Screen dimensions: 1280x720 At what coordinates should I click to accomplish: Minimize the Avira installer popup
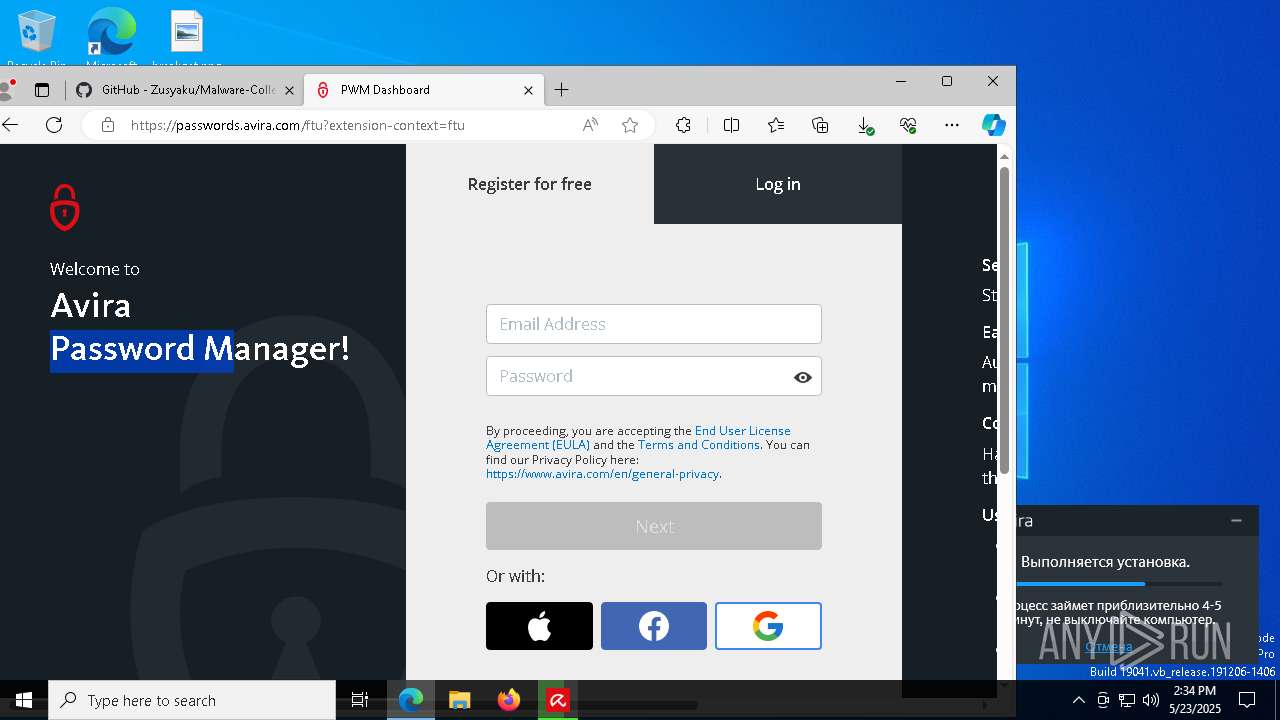coord(1236,521)
